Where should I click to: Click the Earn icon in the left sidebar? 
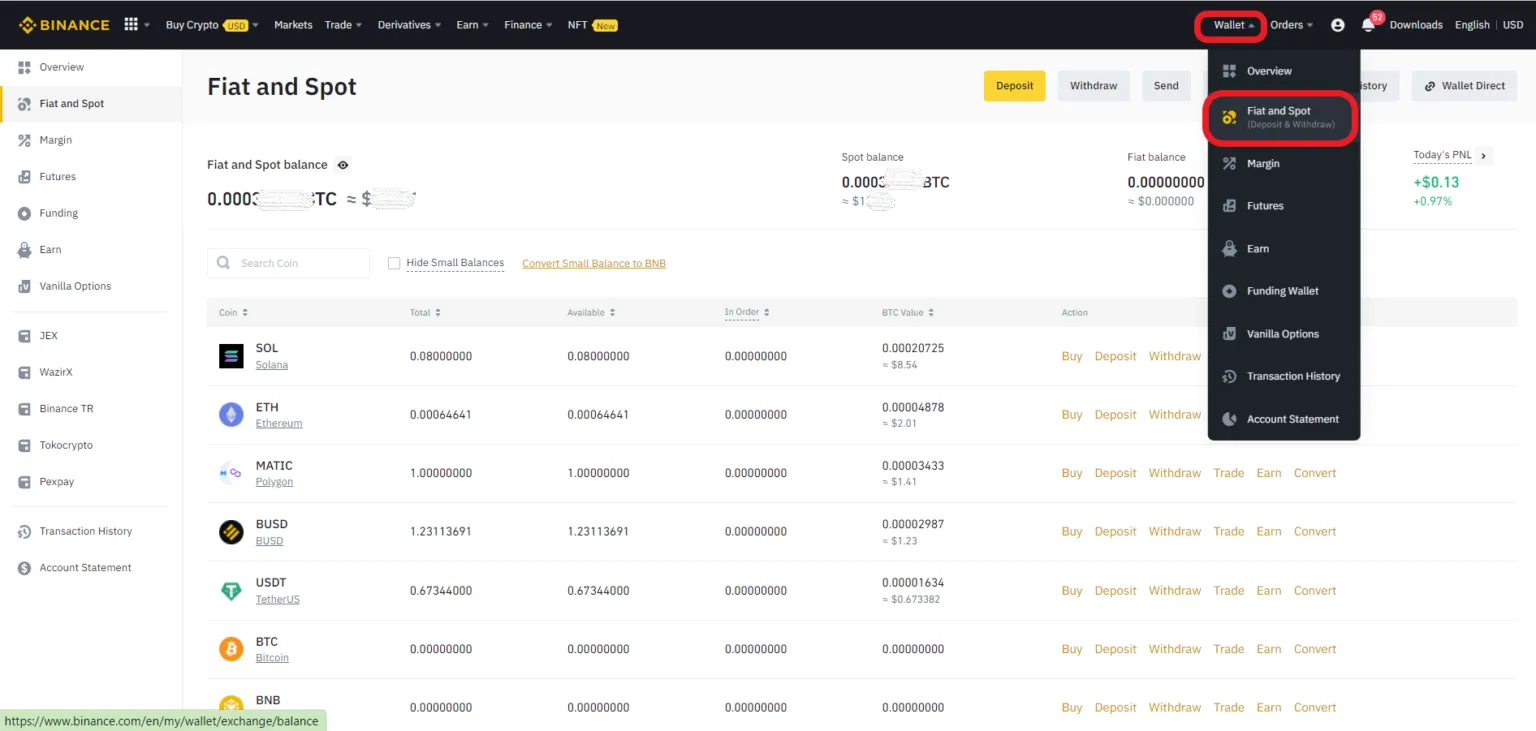point(25,250)
